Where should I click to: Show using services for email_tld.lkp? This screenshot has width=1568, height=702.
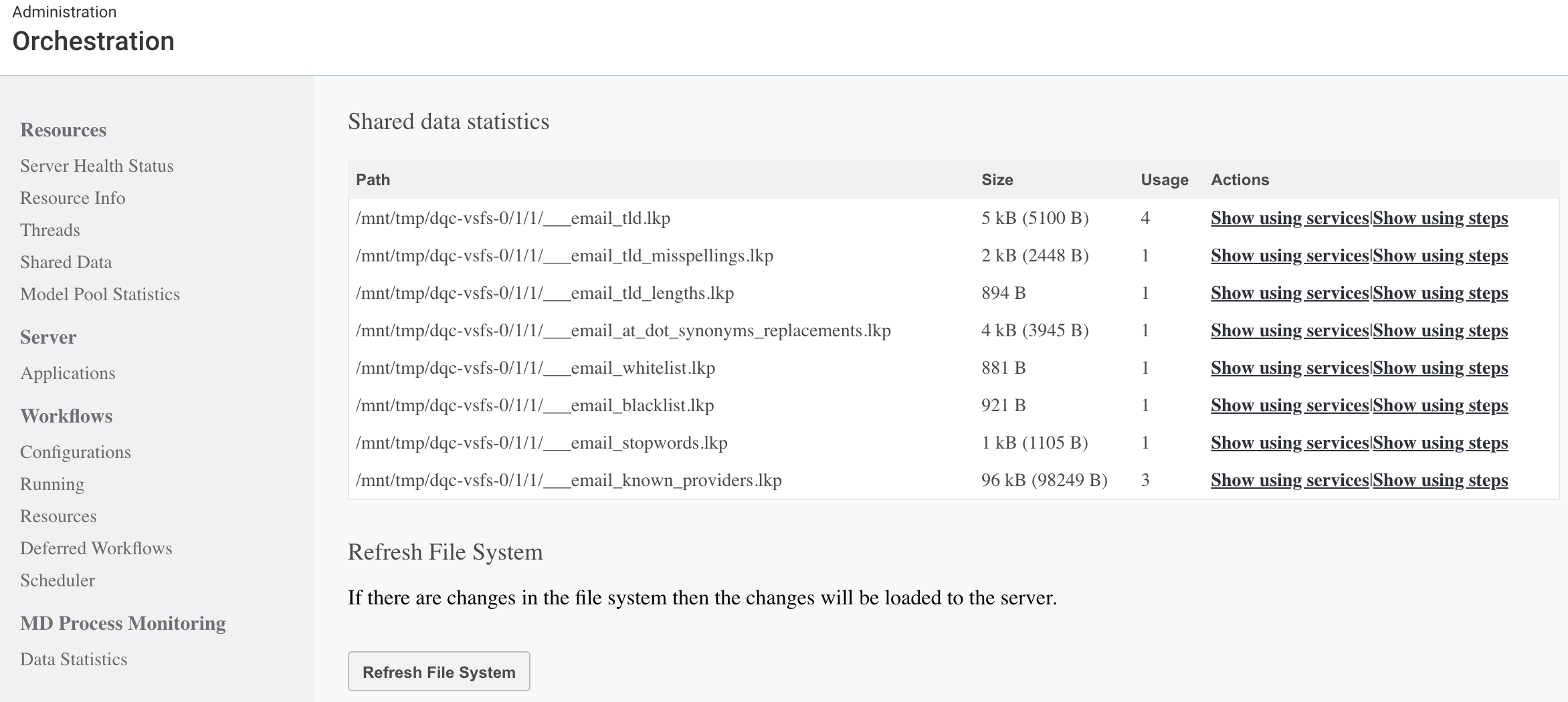[1289, 218]
